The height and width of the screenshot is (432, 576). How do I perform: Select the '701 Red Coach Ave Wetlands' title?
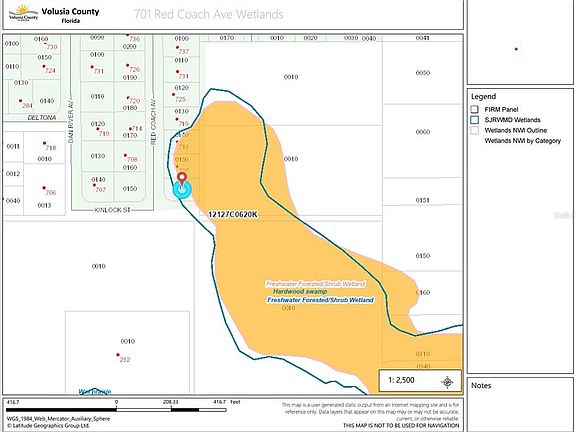[x=209, y=14]
